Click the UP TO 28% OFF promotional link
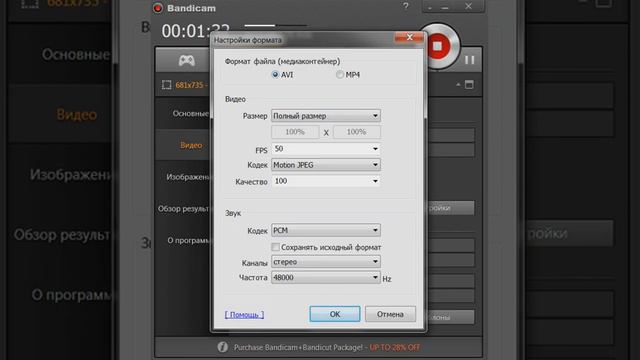The width and height of the screenshot is (640, 360). tap(394, 347)
